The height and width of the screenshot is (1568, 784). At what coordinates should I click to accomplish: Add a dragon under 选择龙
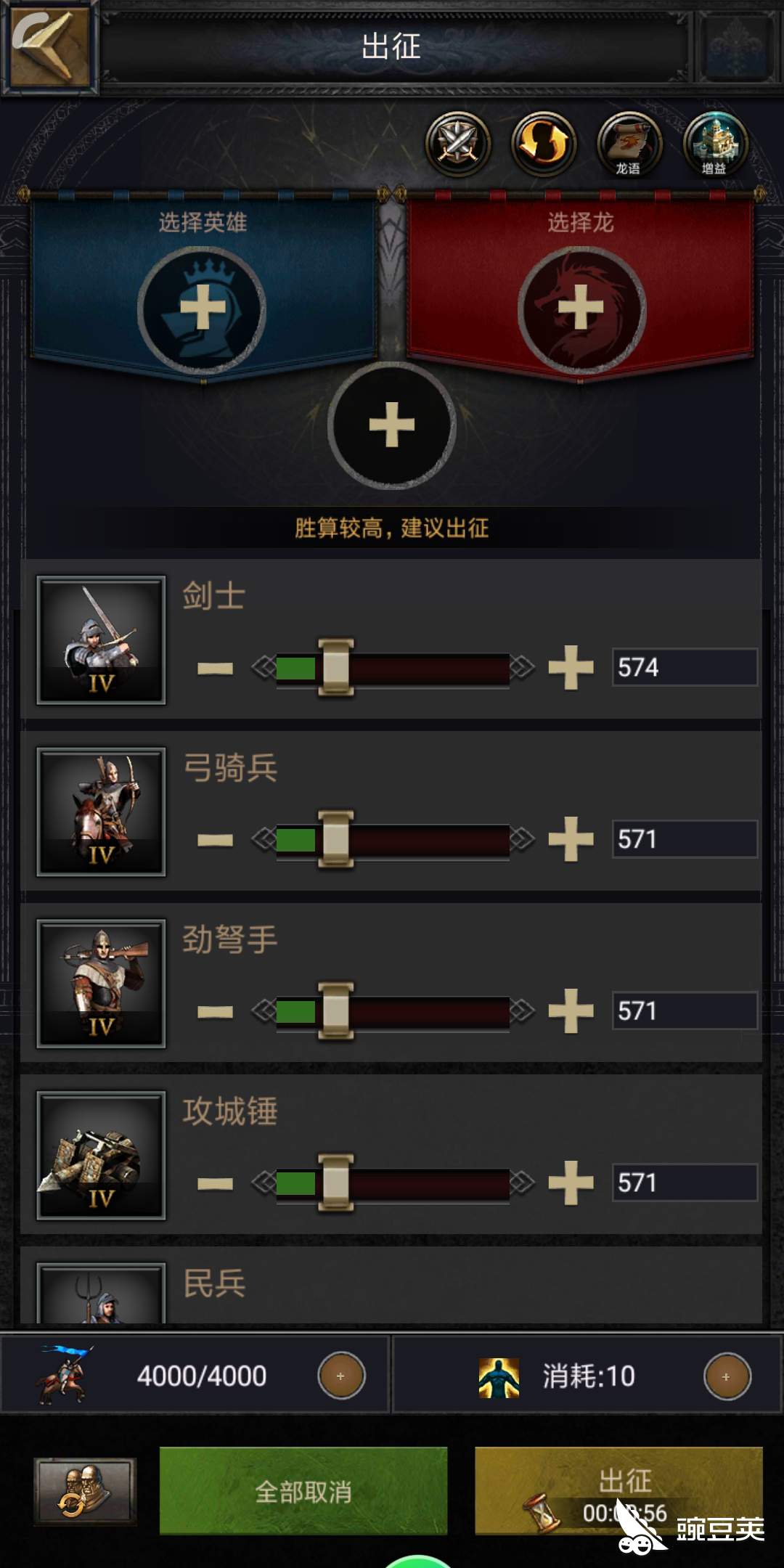[x=581, y=310]
